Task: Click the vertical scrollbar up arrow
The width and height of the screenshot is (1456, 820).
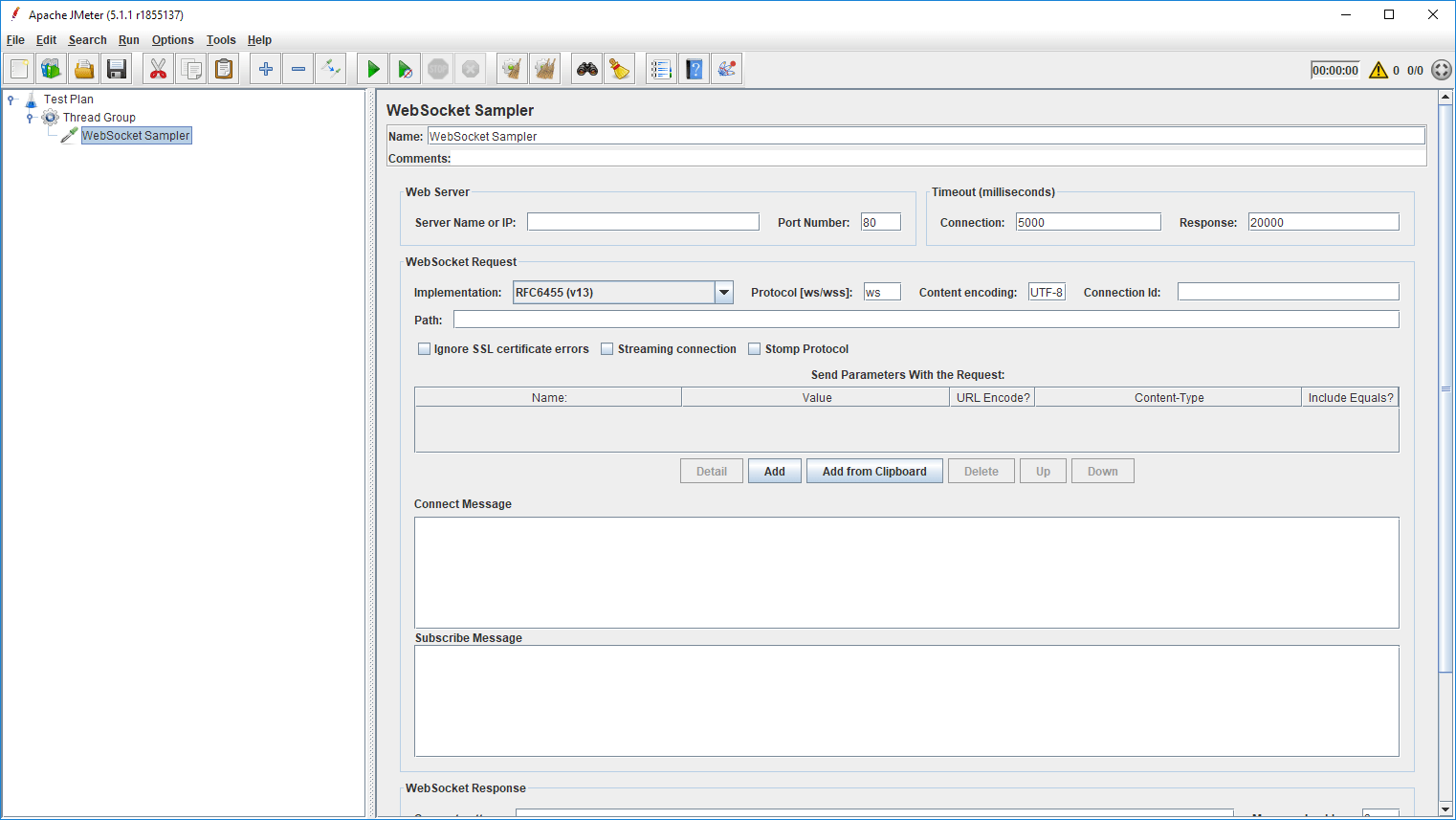Action: (1445, 98)
